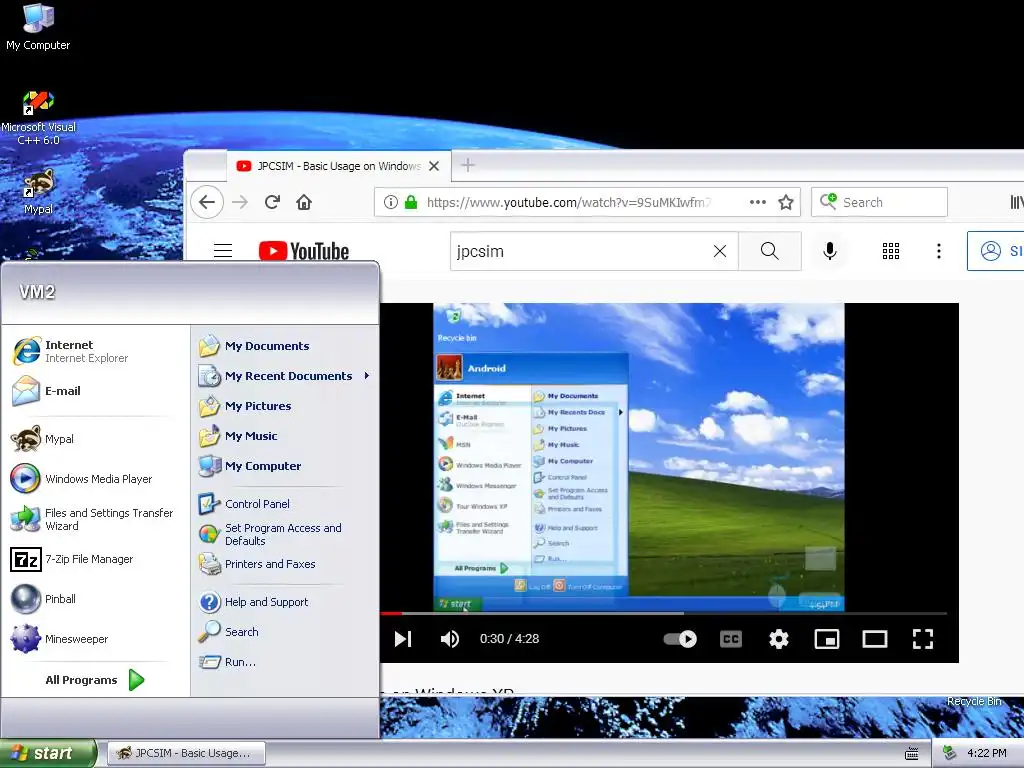Open YouTube apps grid menu
The image size is (1024, 768).
click(891, 251)
